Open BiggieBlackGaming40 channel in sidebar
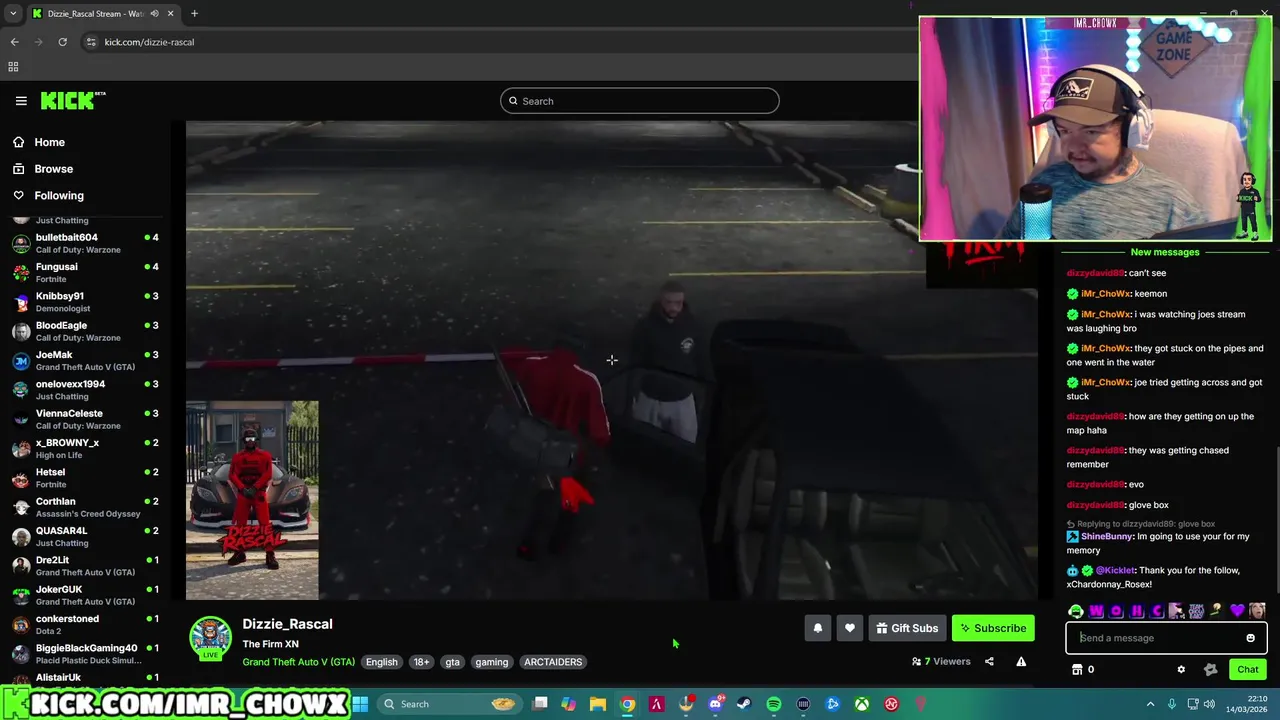The image size is (1280, 720). (x=85, y=654)
